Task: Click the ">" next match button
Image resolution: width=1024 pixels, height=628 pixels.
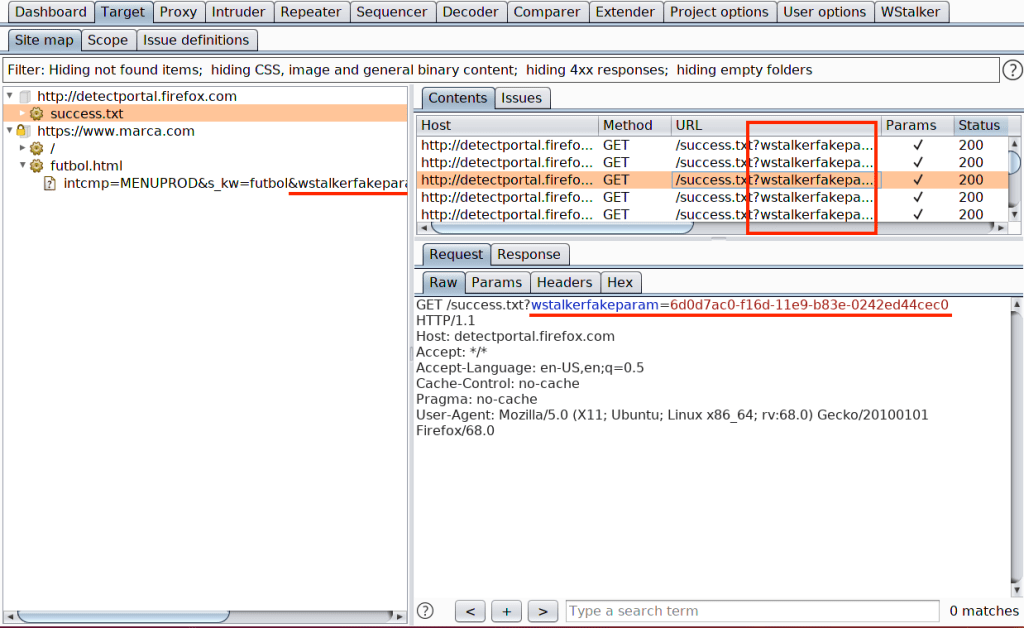Action: pyautogui.click(x=542, y=611)
